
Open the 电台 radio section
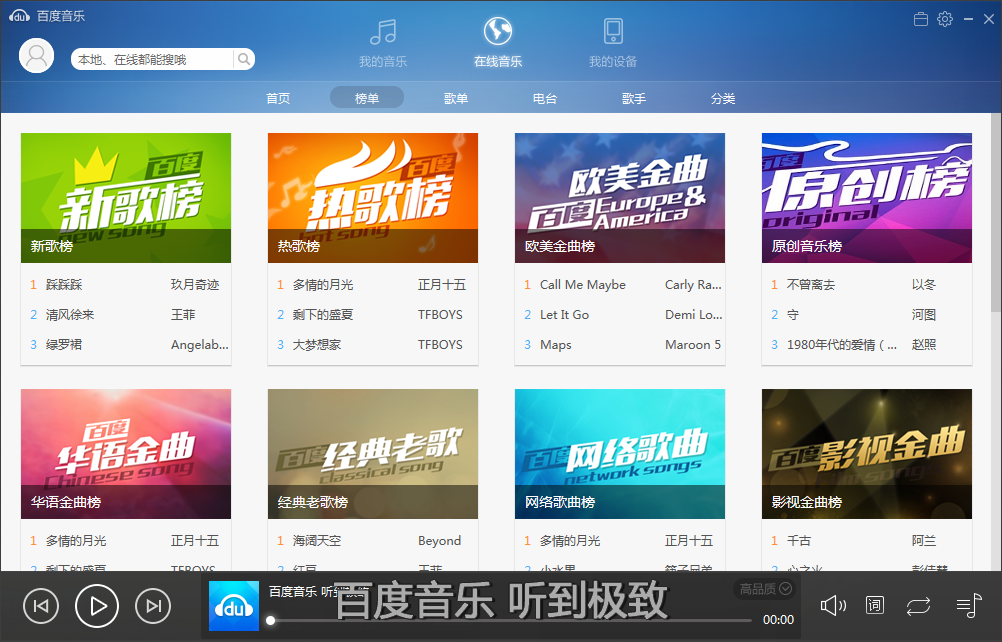(545, 98)
